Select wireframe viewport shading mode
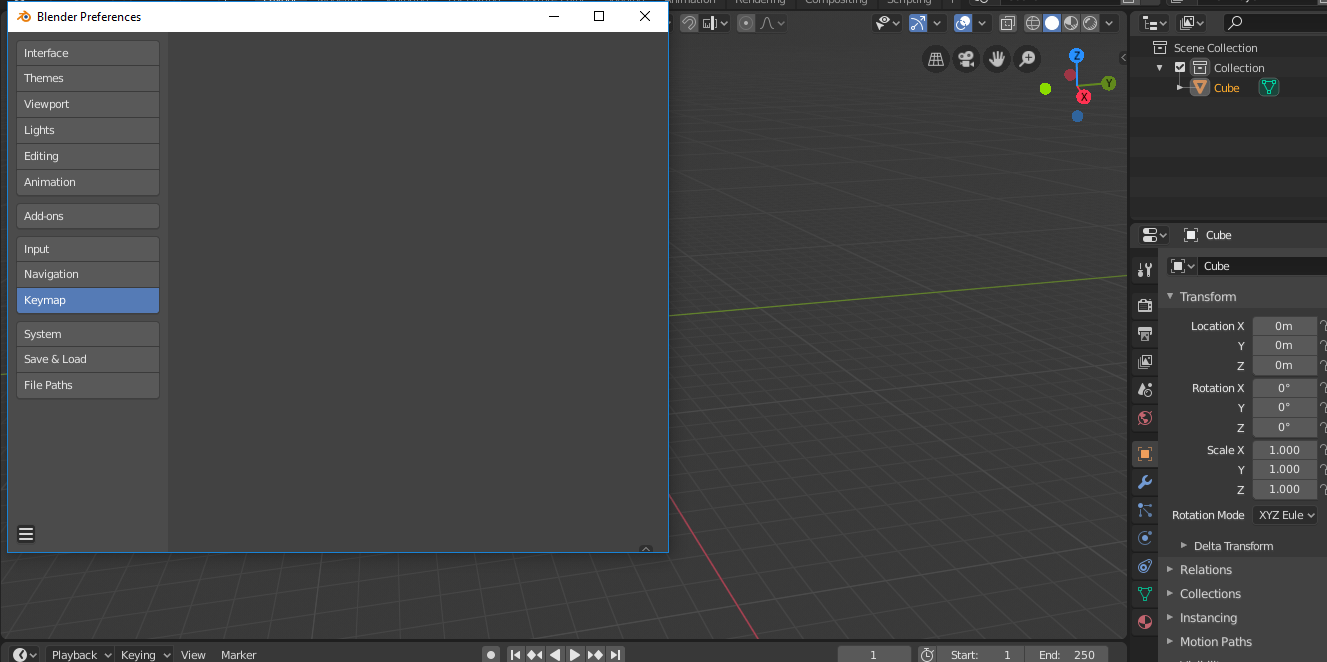 (1032, 22)
